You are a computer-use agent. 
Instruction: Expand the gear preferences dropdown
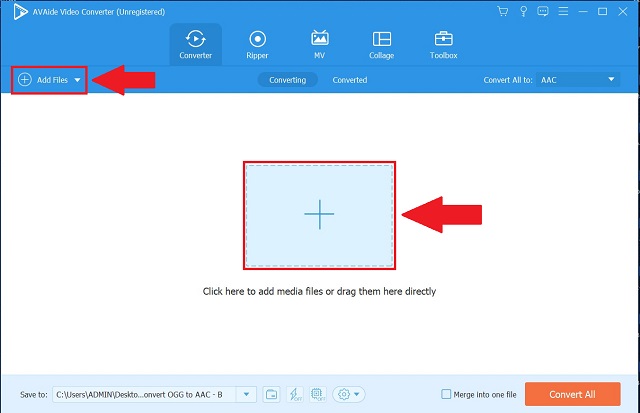click(350, 394)
